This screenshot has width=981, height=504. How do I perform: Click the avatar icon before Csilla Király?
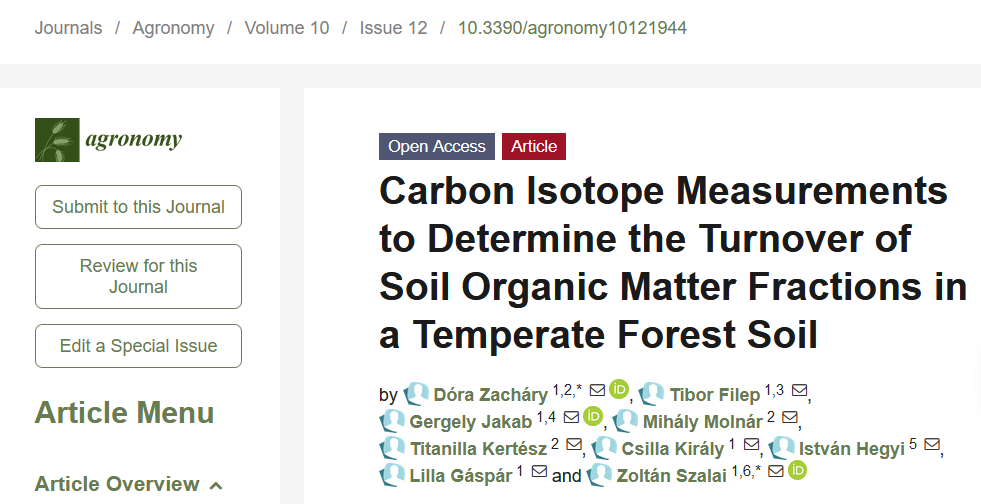click(604, 448)
